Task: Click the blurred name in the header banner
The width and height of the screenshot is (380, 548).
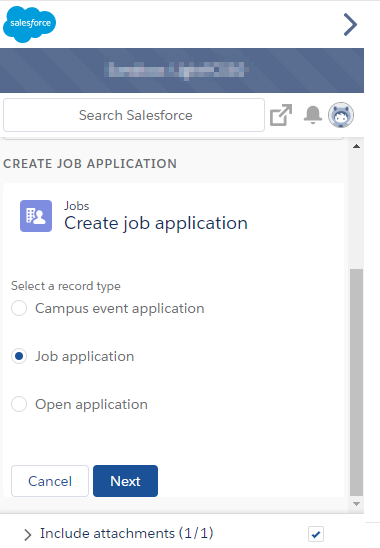Action: click(x=177, y=70)
